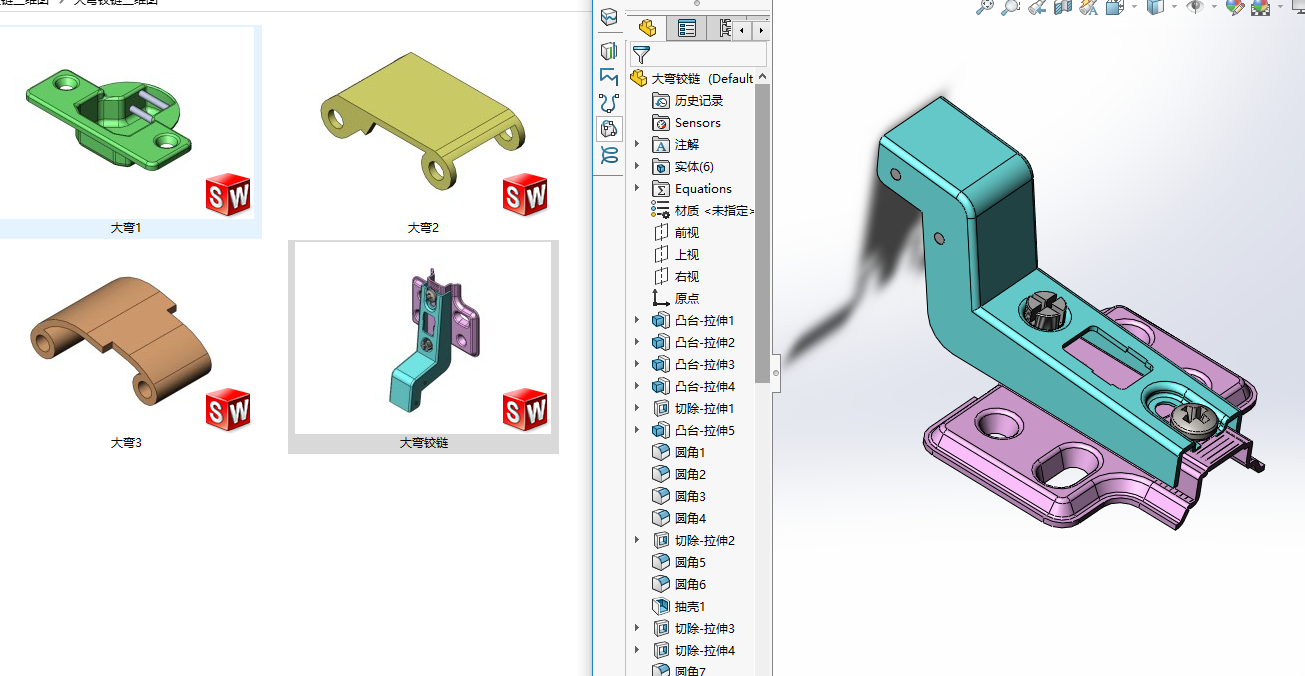Click the left tab-scroll arrow

click(x=743, y=31)
